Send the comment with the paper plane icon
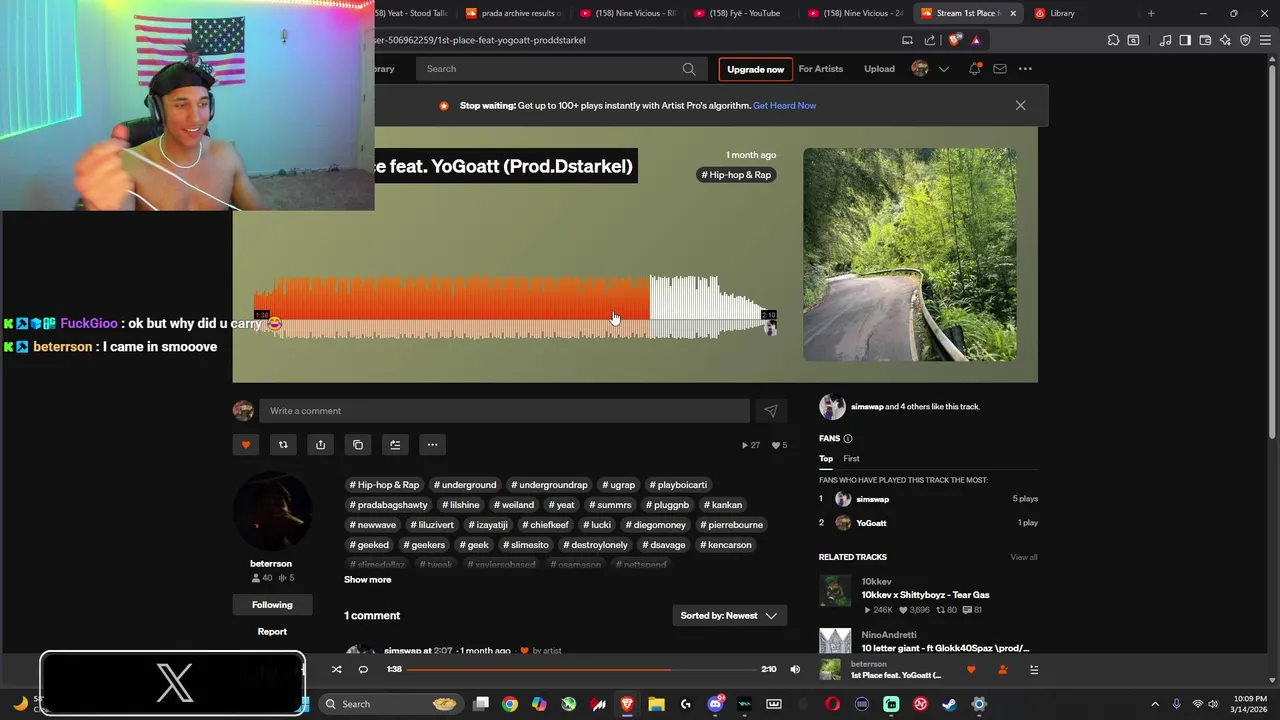Image resolution: width=1280 pixels, height=720 pixels. click(770, 411)
